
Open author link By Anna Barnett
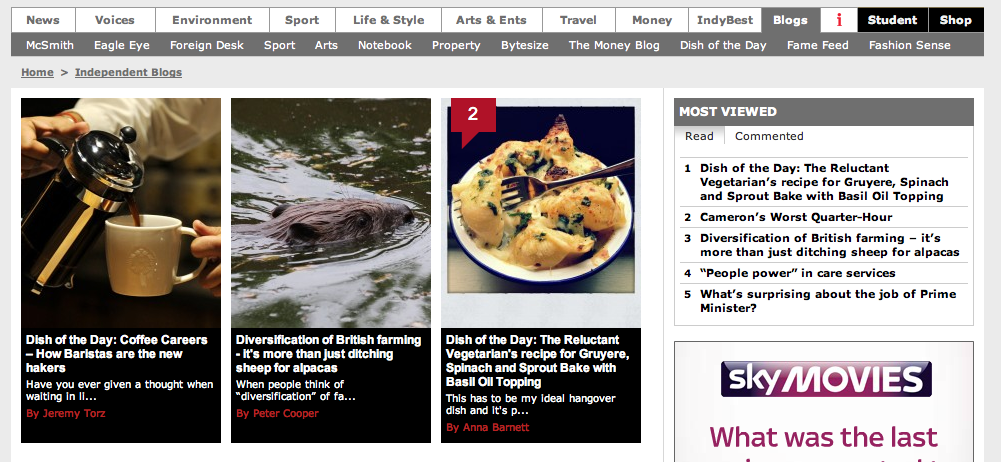pos(487,428)
